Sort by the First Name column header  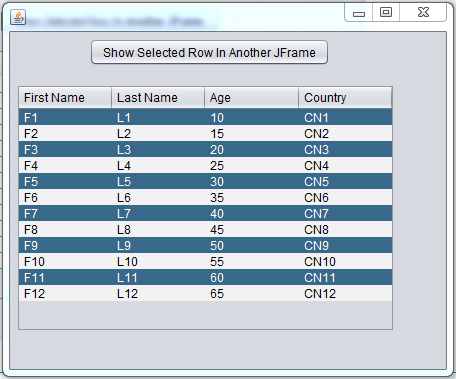click(x=65, y=98)
